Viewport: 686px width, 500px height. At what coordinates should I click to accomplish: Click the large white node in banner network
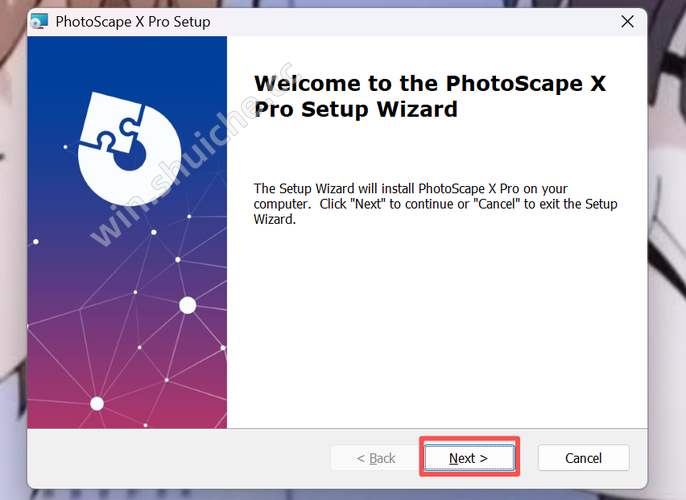[187, 305]
